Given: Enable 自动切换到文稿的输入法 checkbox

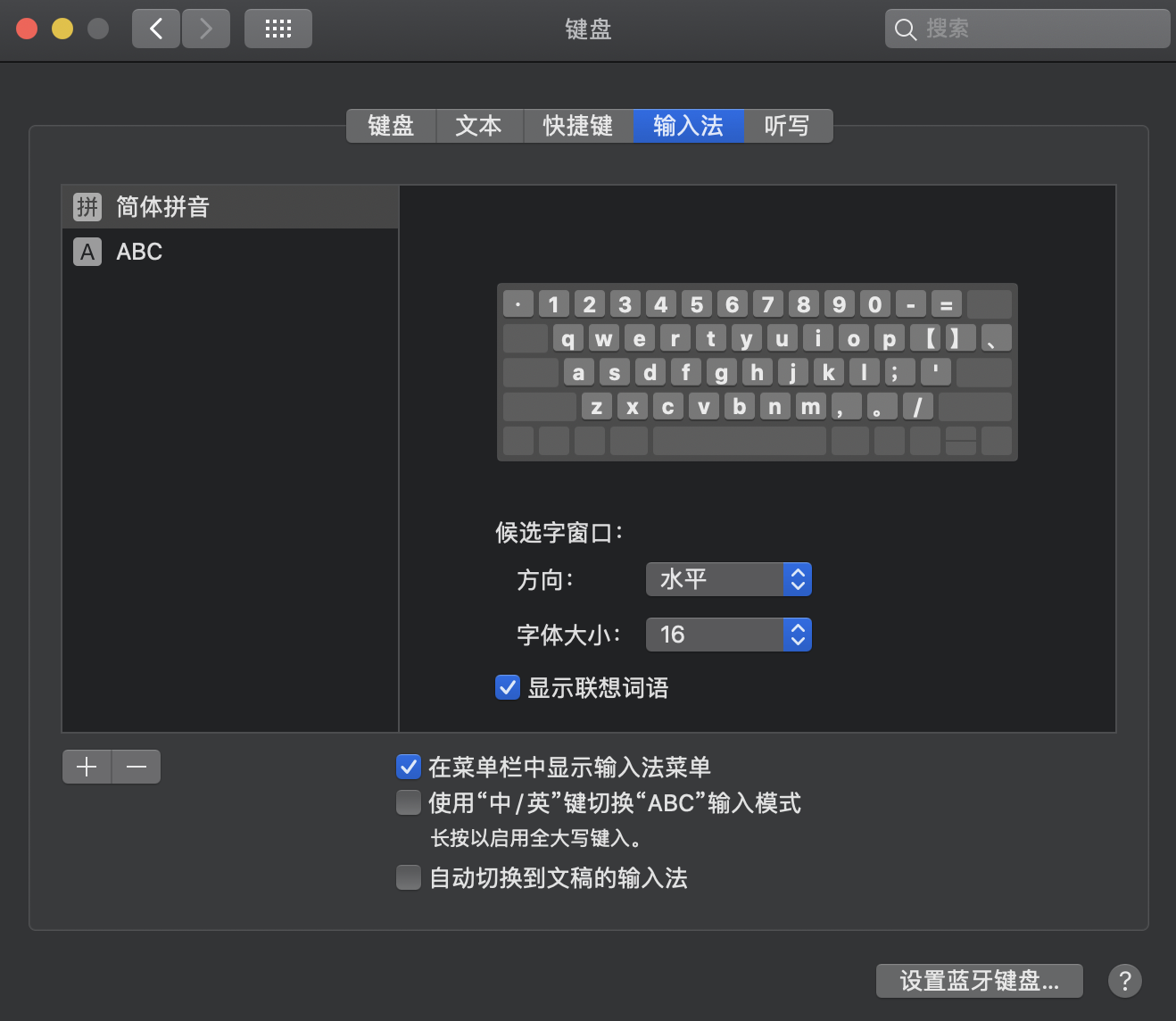Looking at the screenshot, I should (x=409, y=877).
